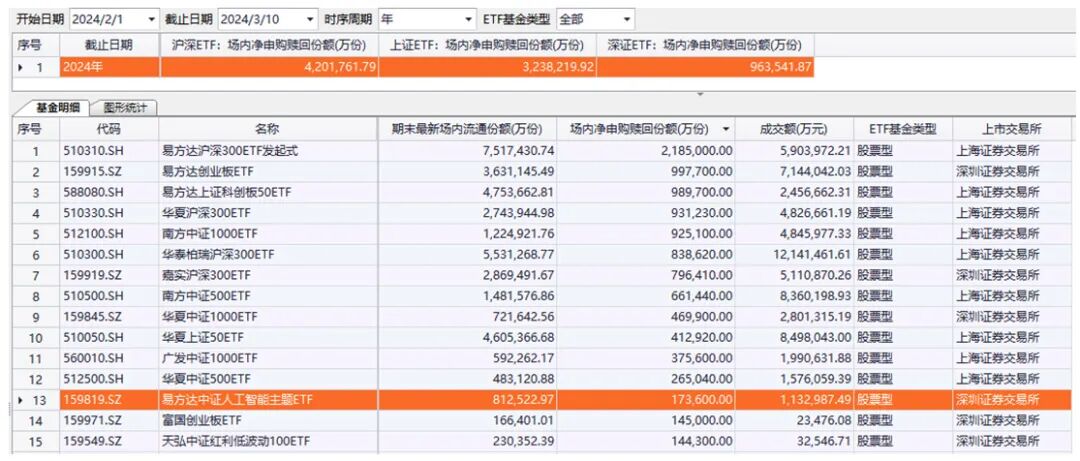The image size is (1080, 461).
Task: Open the 时序周期 dropdown
Action: (469, 19)
